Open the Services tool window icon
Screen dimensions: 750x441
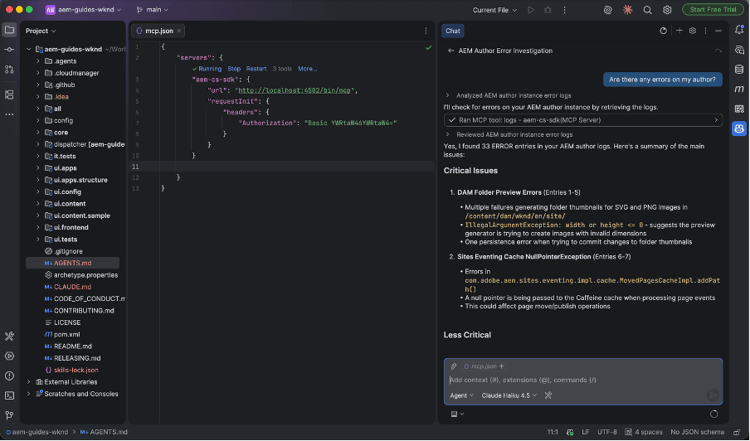pos(9,356)
